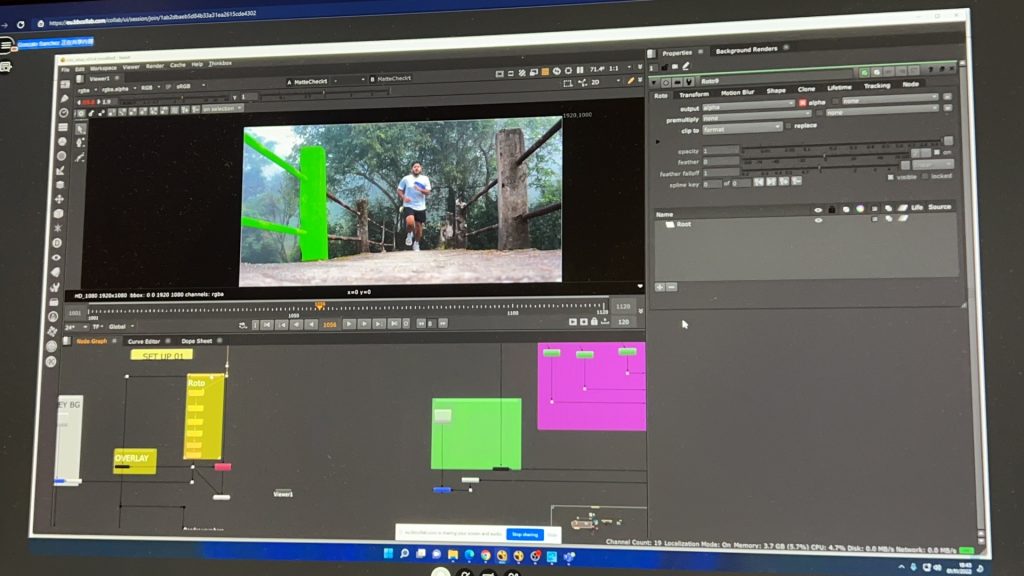Viewport: 1024px width, 576px height.
Task: Switch to the Dope Sheet tab
Action: coord(197,341)
